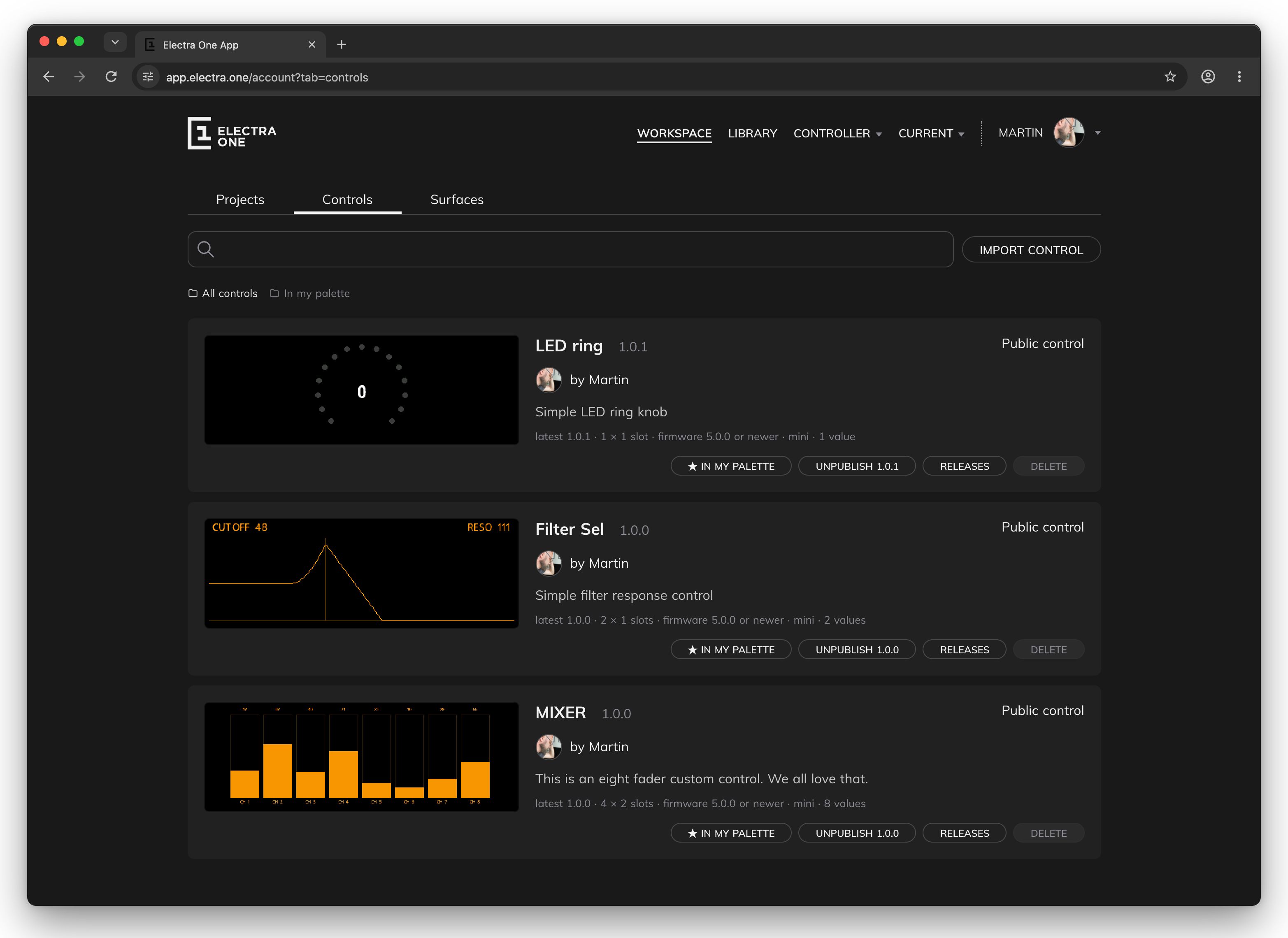Click the All controls folder icon
Image resolution: width=1288 pixels, height=938 pixels.
click(193, 294)
